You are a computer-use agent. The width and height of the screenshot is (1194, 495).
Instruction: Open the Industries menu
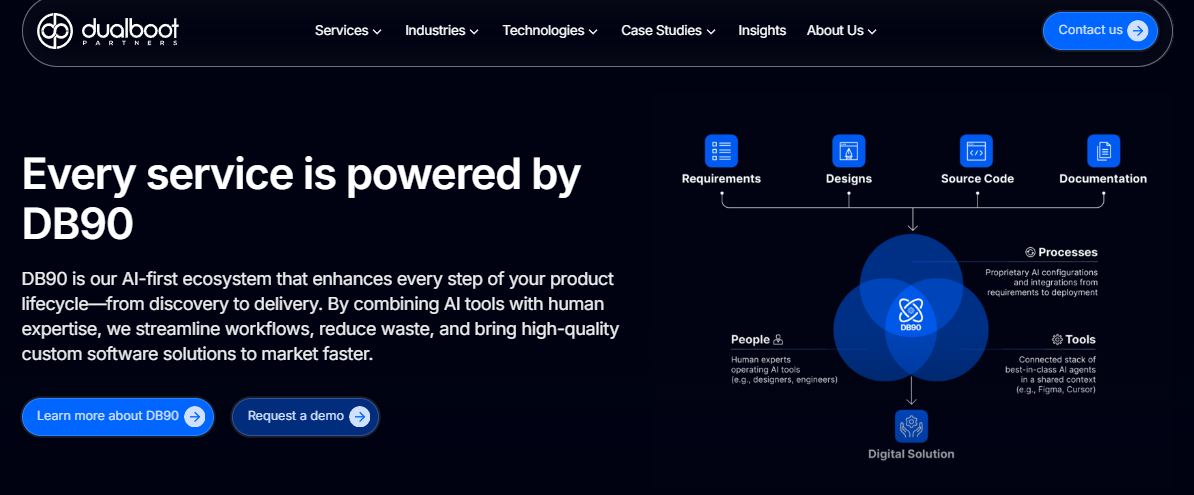click(x=442, y=30)
